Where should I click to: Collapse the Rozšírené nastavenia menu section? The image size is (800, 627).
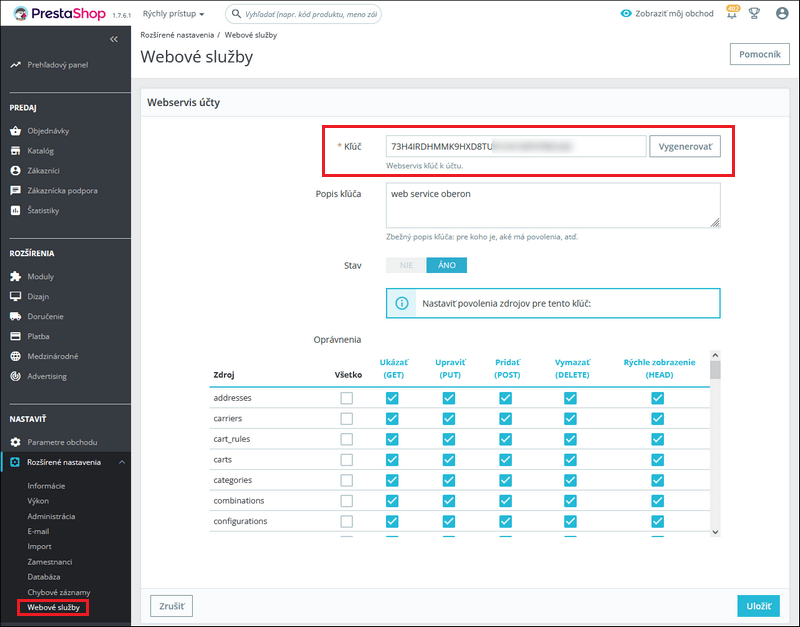tap(121, 462)
